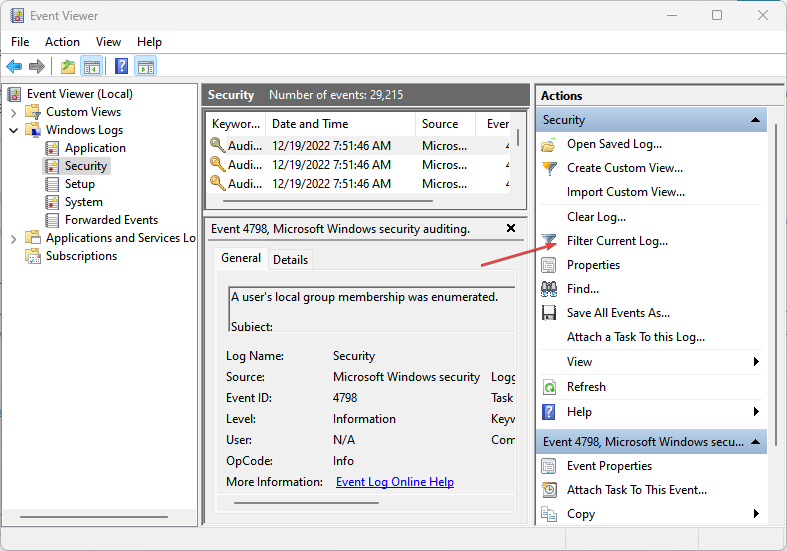Collapse the Security section in Actions pane
The width and height of the screenshot is (787, 551).
pyautogui.click(x=756, y=120)
